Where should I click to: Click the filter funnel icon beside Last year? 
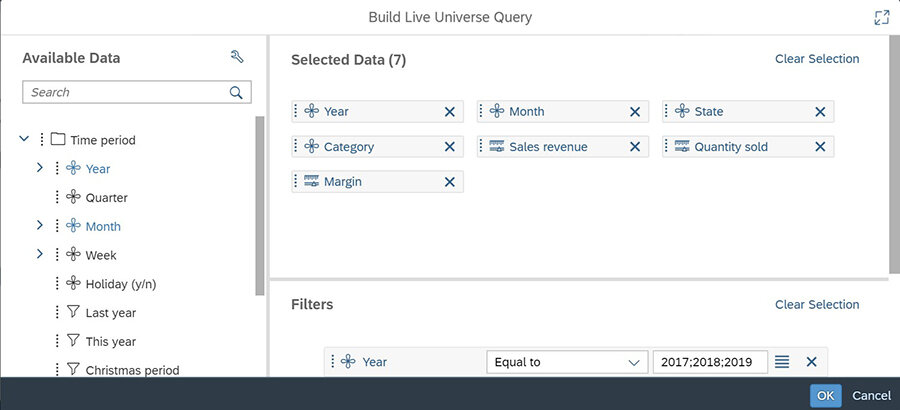73,312
